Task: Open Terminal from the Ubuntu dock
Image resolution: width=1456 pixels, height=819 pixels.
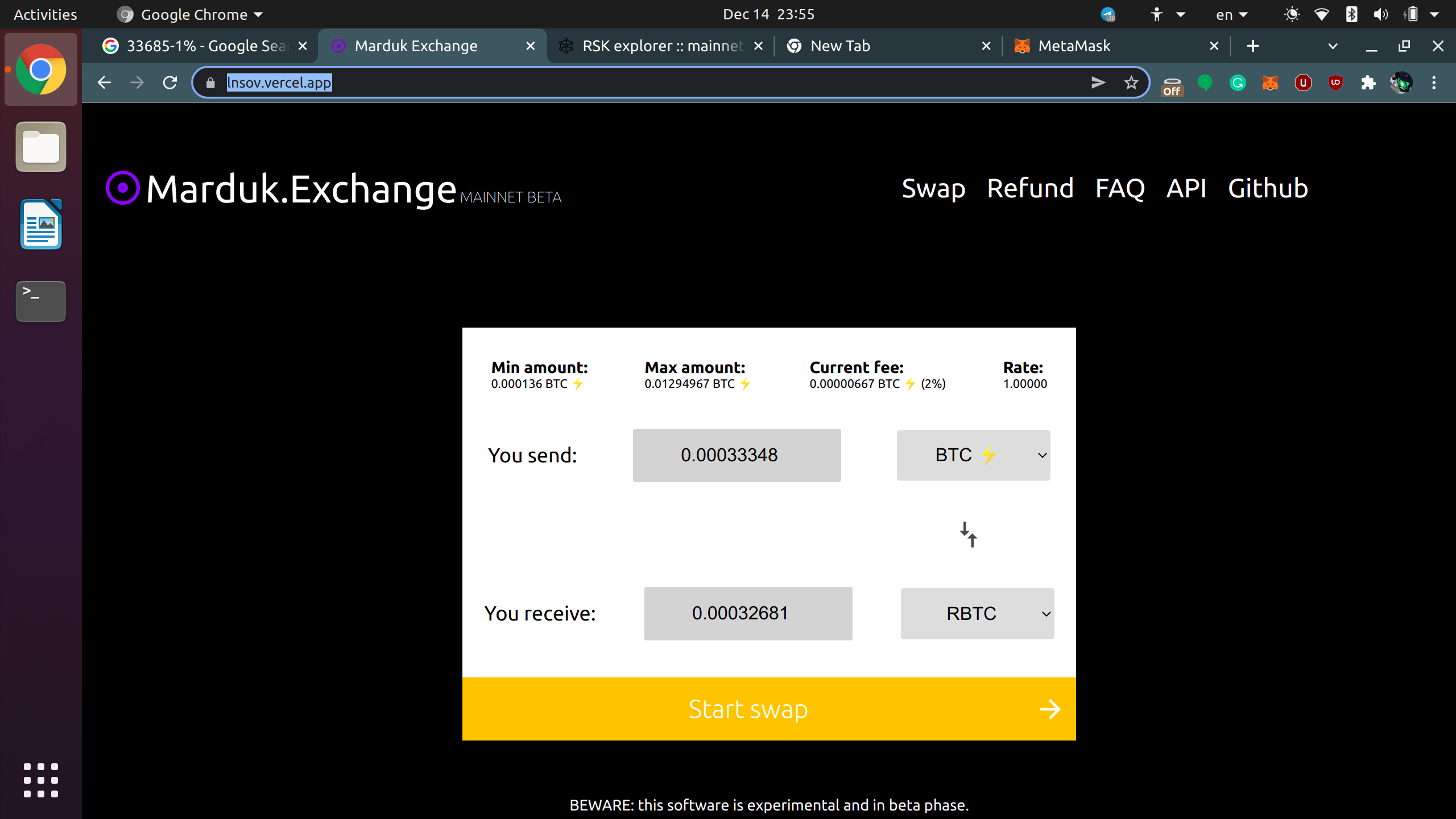Action: point(41,301)
